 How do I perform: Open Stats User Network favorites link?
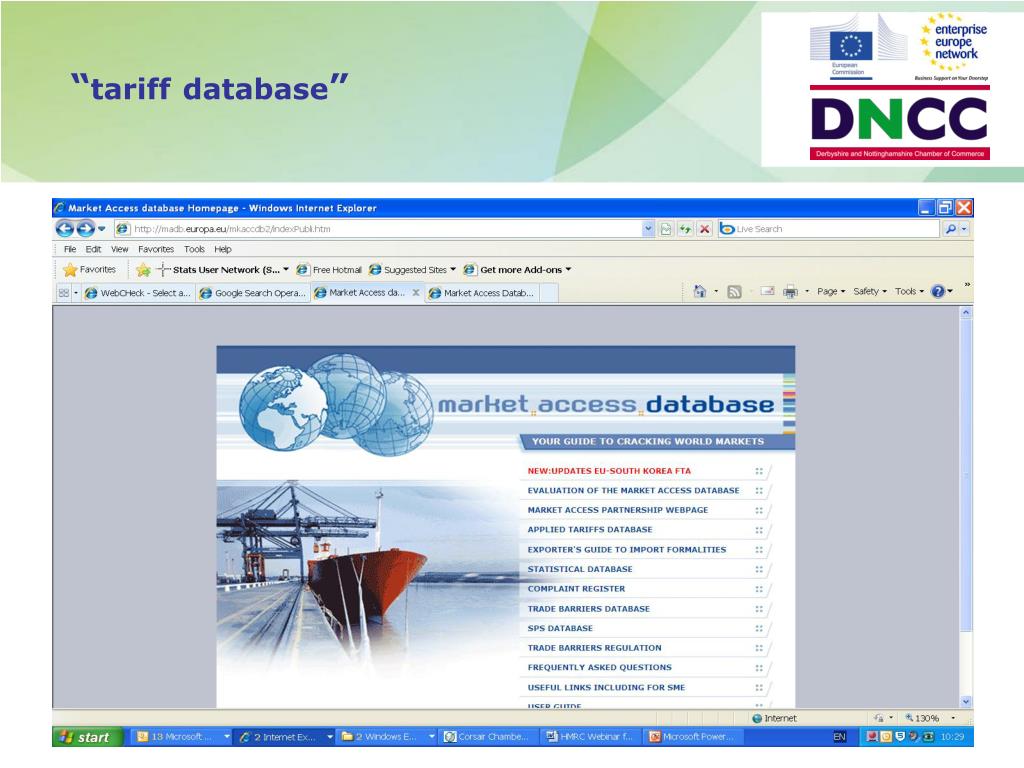point(222,270)
